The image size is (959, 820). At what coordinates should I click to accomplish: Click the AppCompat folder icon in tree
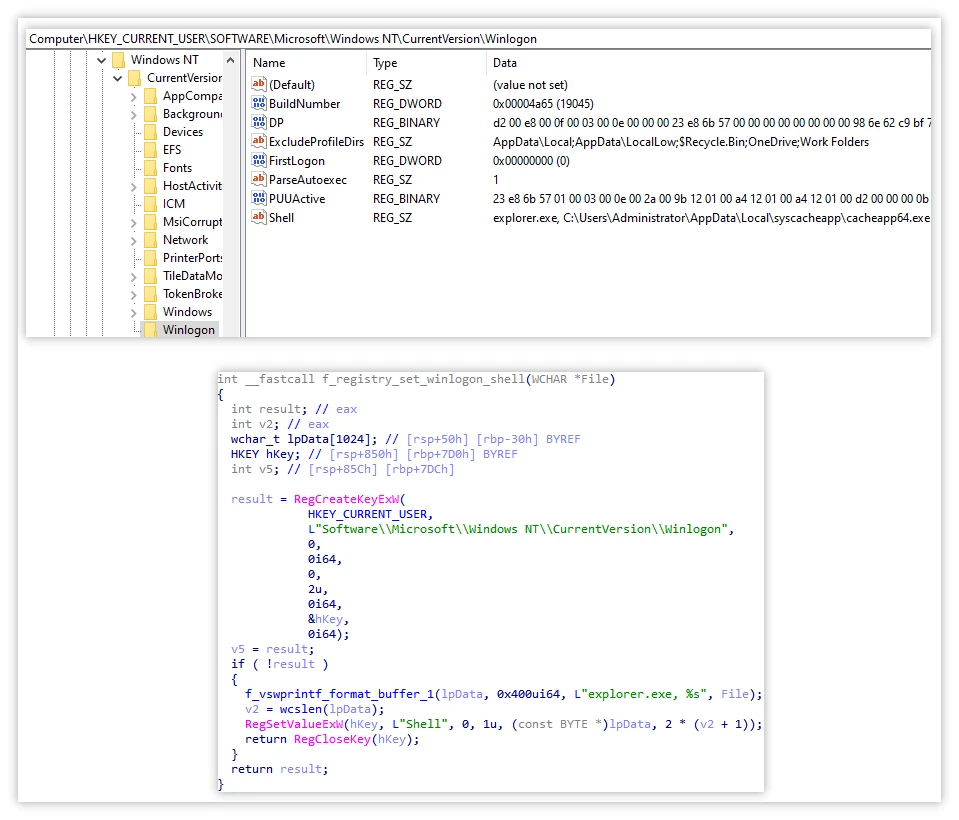tap(150, 96)
